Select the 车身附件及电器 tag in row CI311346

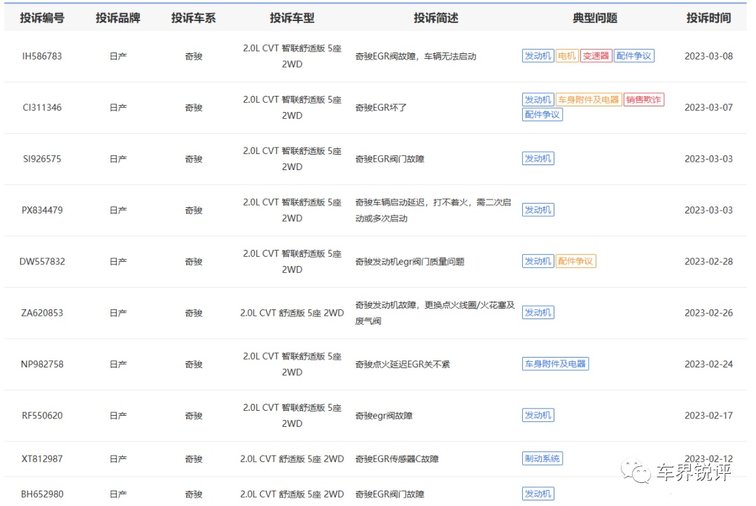point(588,100)
